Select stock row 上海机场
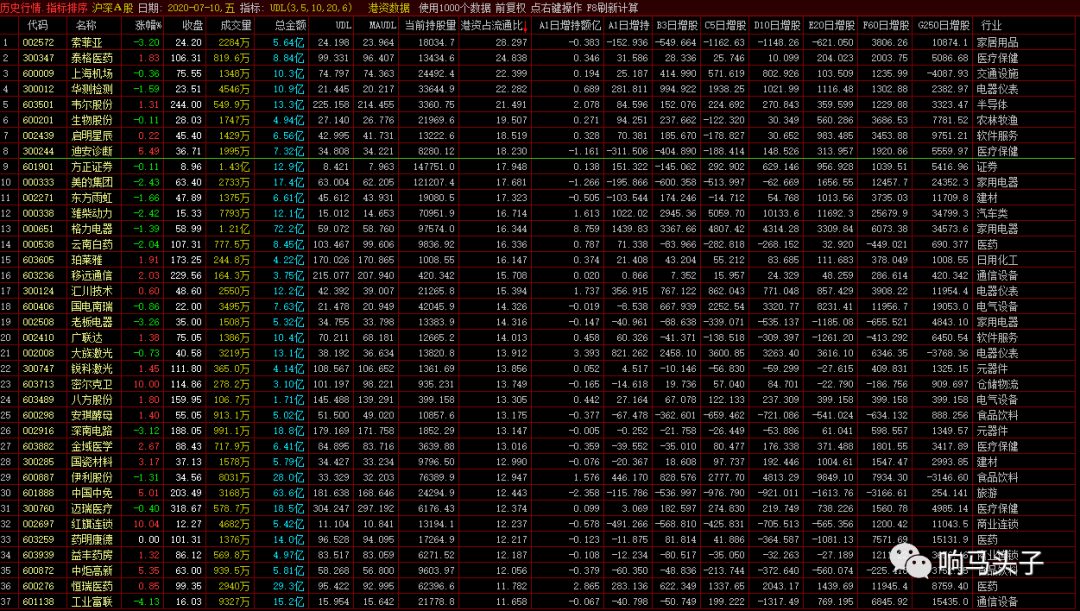The height and width of the screenshot is (611, 1080). coord(537,74)
